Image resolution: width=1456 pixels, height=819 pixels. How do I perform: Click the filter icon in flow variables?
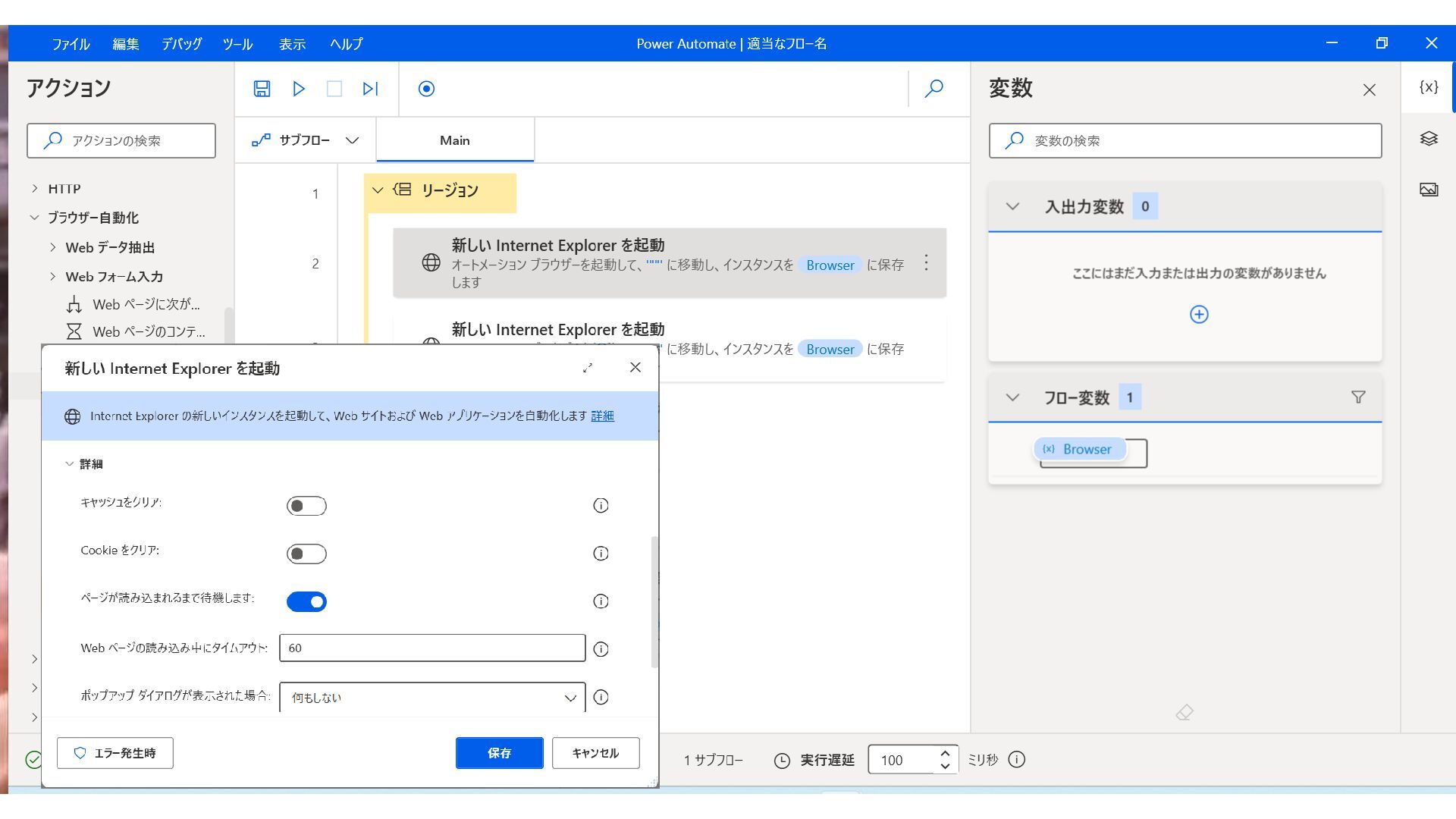[1358, 397]
